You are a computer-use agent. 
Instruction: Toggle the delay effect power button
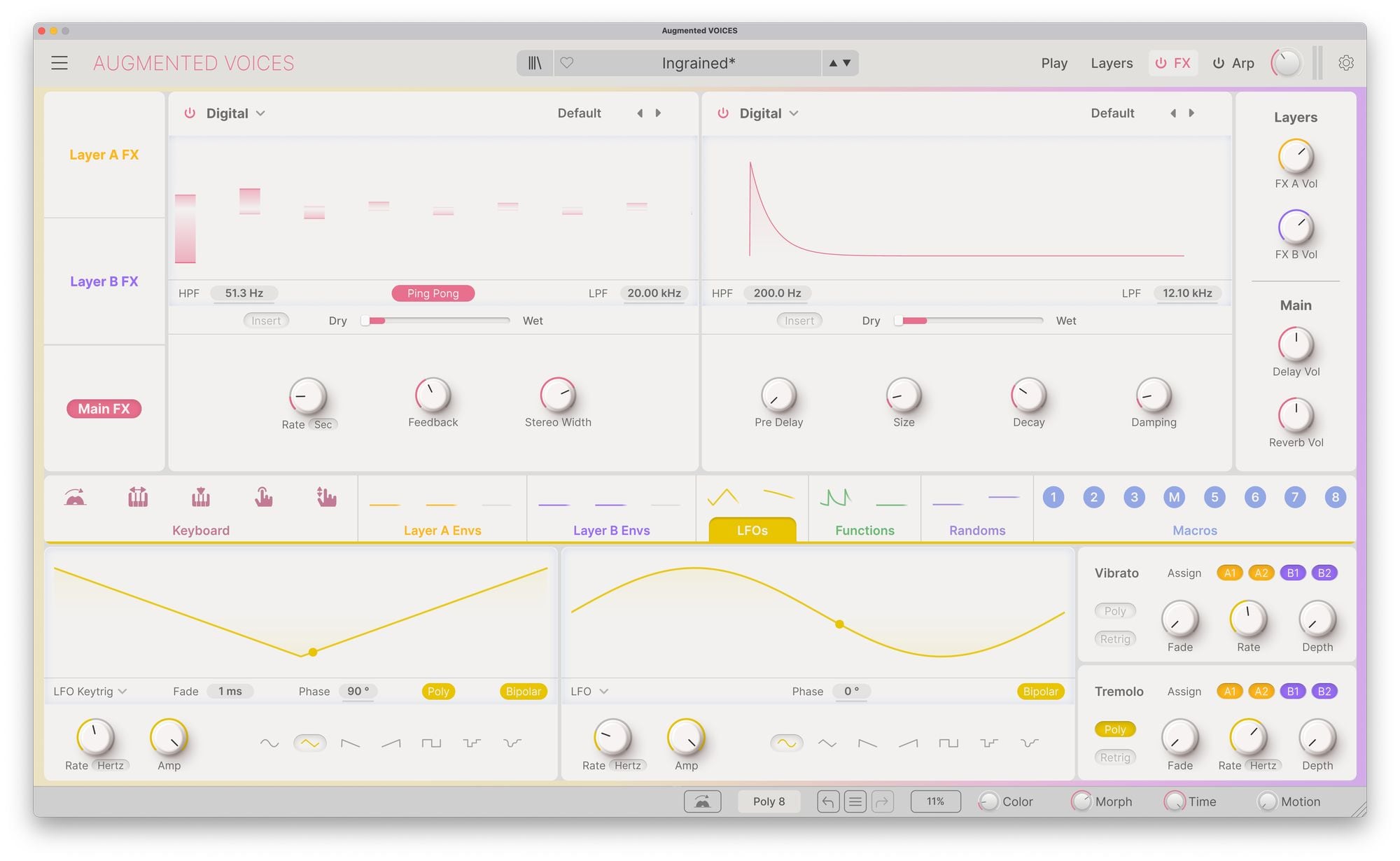tap(190, 113)
